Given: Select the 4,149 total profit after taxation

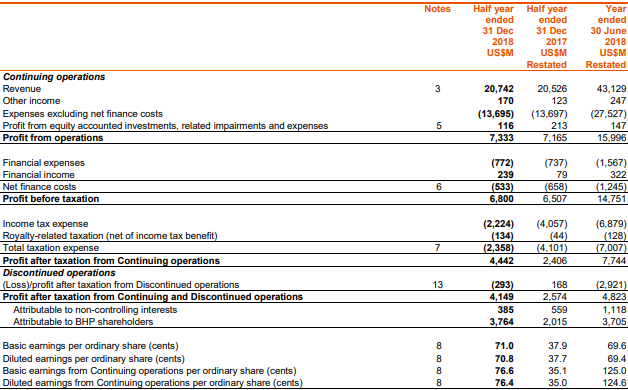Looking at the screenshot, I should 501,297.
